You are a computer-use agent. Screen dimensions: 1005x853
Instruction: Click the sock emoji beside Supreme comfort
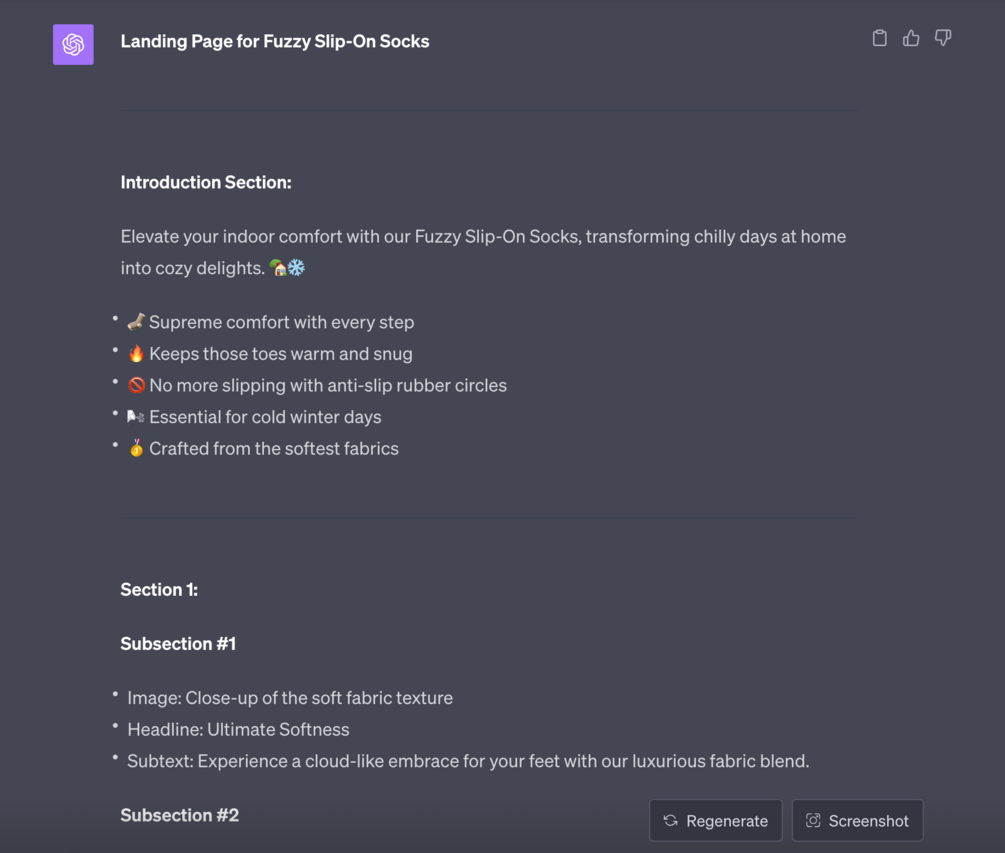137,322
